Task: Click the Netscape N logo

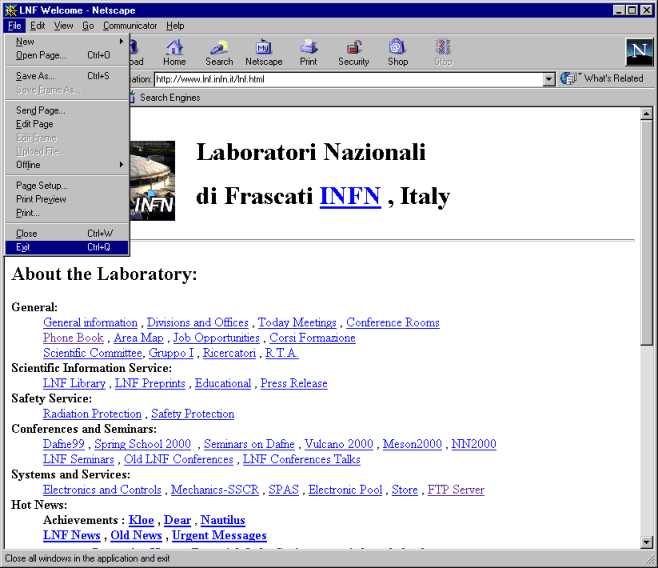Action: coord(639,52)
